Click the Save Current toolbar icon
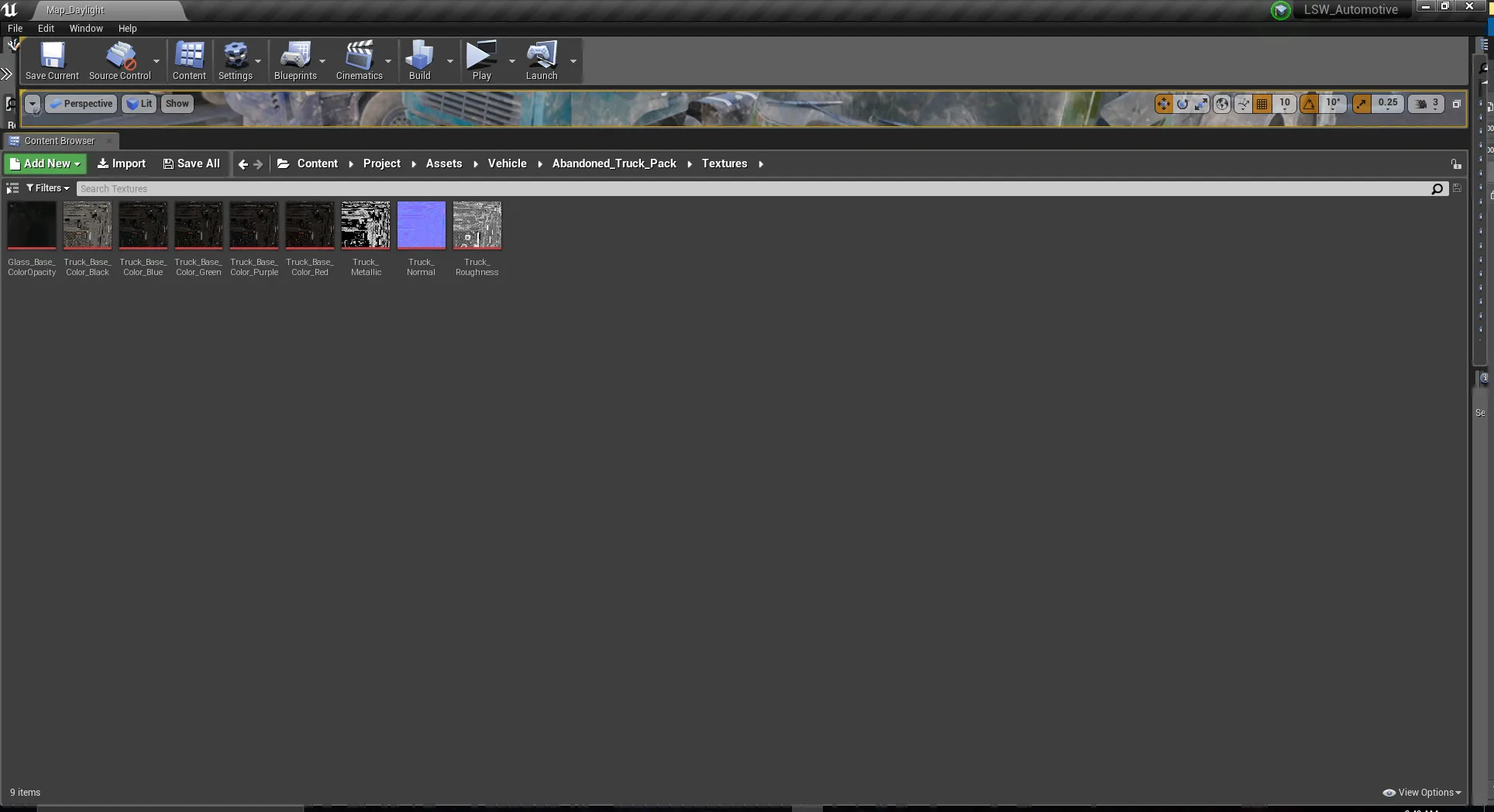The image size is (1494, 812). pyautogui.click(x=52, y=60)
